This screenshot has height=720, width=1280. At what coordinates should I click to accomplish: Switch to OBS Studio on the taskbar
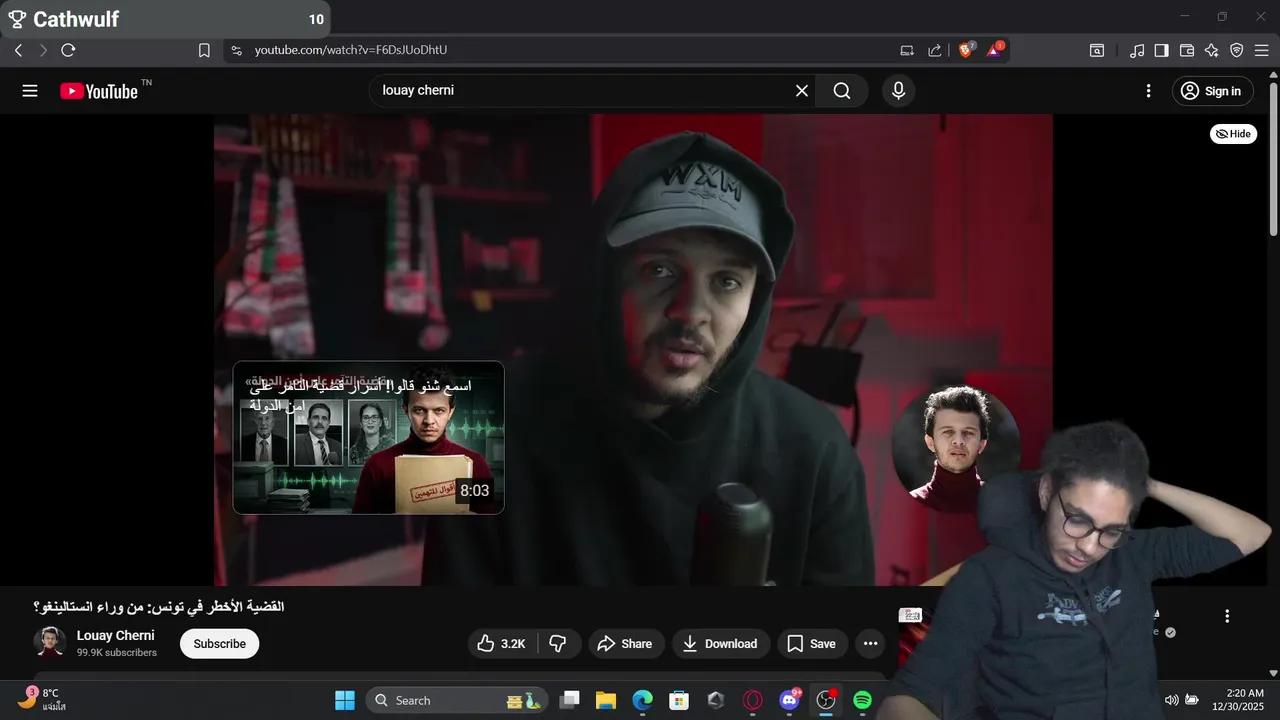[826, 700]
